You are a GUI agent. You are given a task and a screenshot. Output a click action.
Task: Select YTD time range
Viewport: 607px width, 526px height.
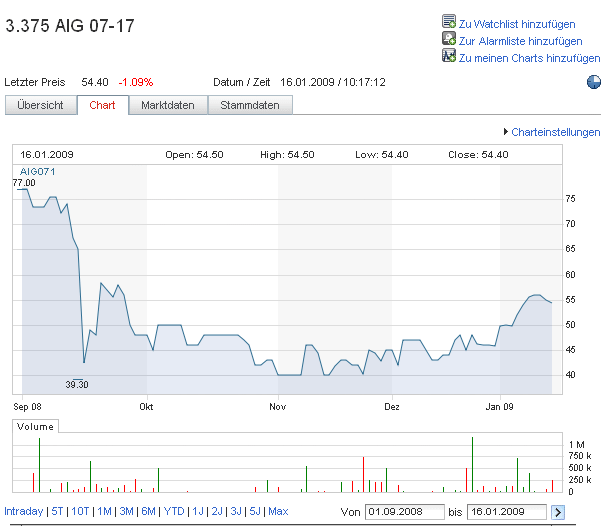pyautogui.click(x=174, y=511)
